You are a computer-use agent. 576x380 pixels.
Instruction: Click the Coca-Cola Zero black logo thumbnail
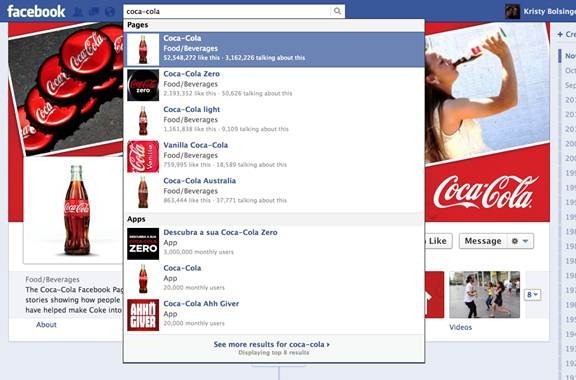point(143,85)
